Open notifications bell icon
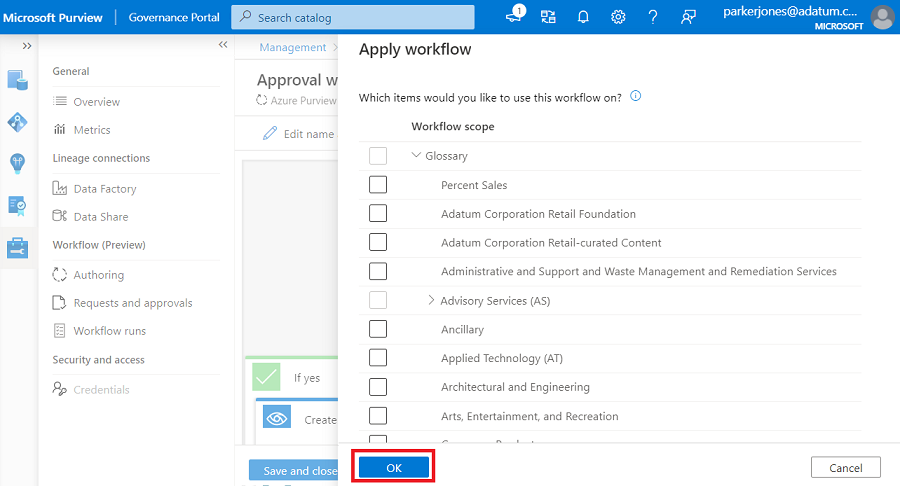Screen dimensions: 900x486 pyautogui.click(x=583, y=17)
